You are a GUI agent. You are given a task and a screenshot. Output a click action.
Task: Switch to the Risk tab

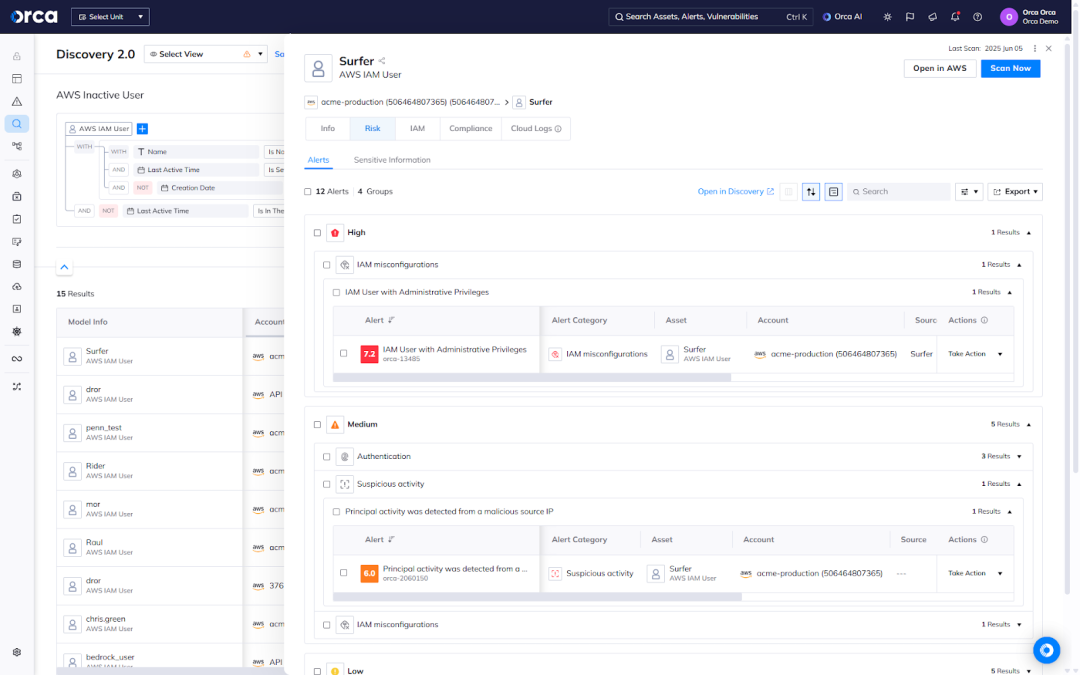tap(373, 129)
